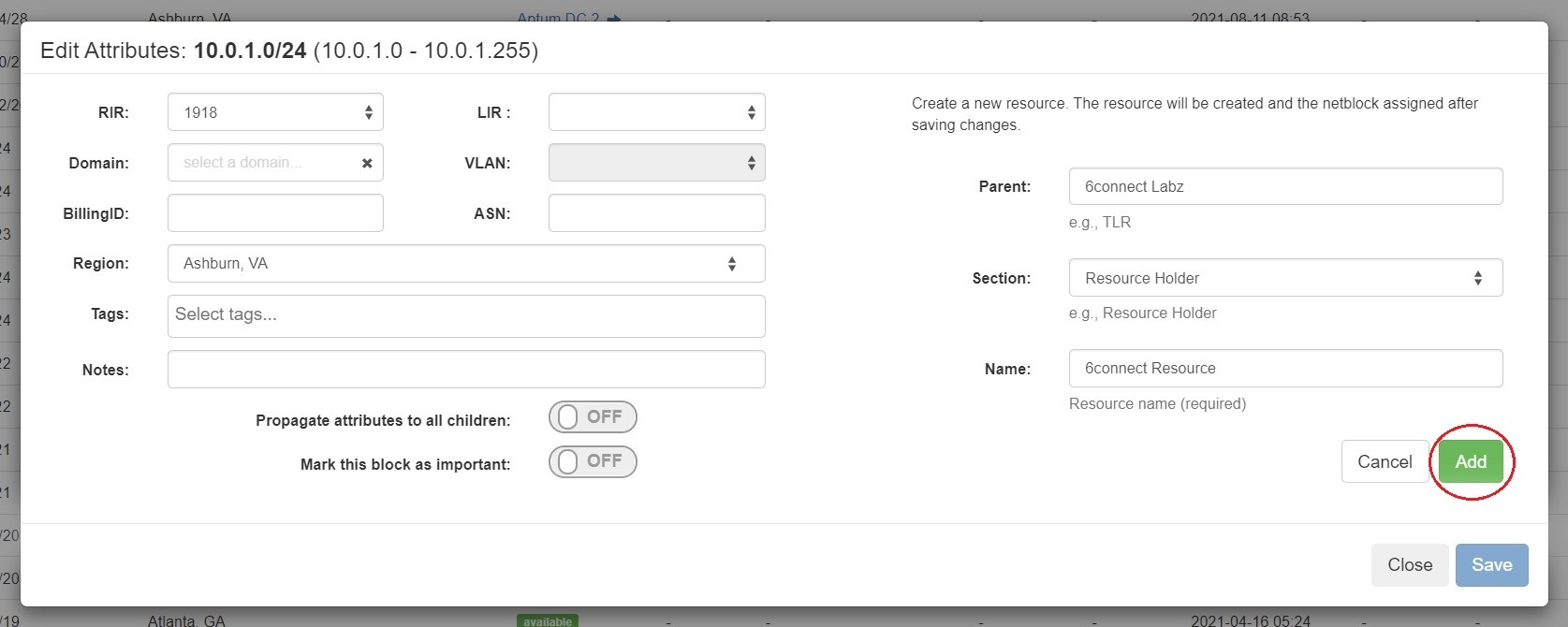Click Cancel next to the Add button

pos(1384,461)
